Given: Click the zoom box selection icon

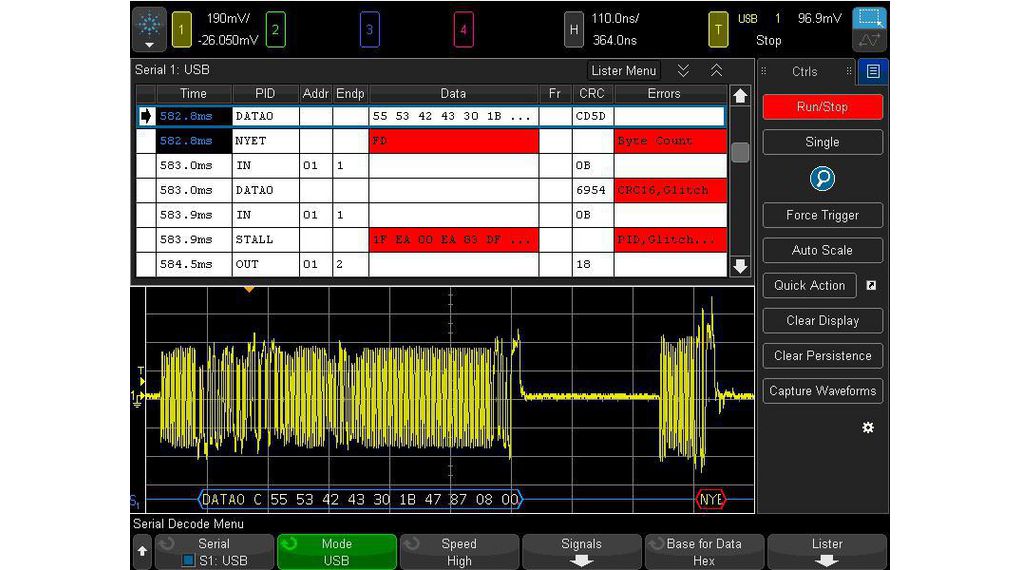Looking at the screenshot, I should pos(870,18).
